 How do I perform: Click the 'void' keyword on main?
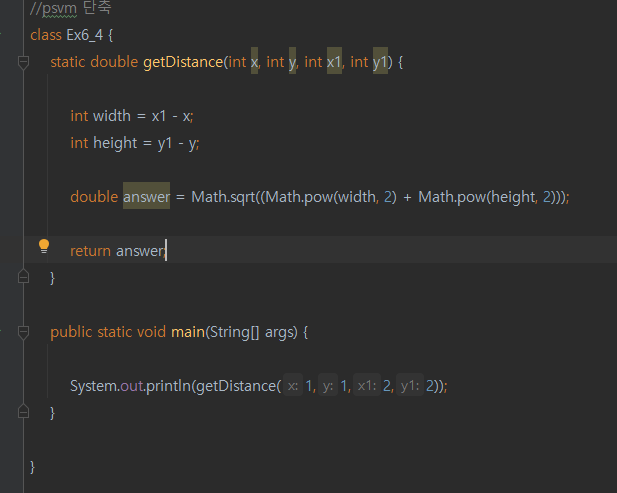151,332
